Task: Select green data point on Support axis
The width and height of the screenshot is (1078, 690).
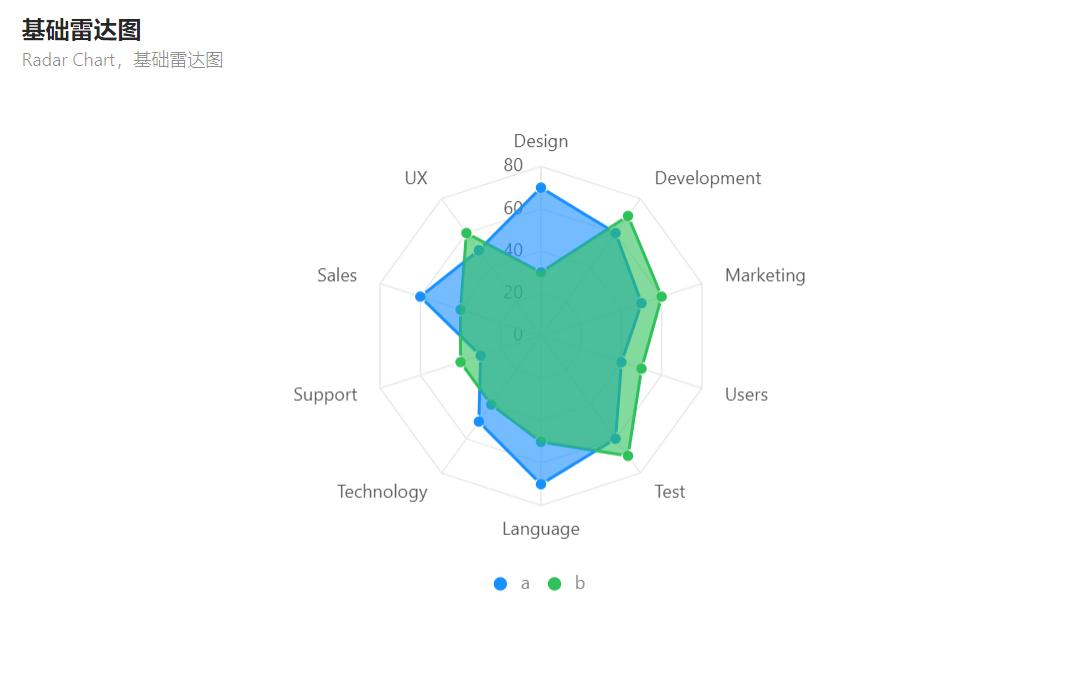Action: [x=460, y=361]
